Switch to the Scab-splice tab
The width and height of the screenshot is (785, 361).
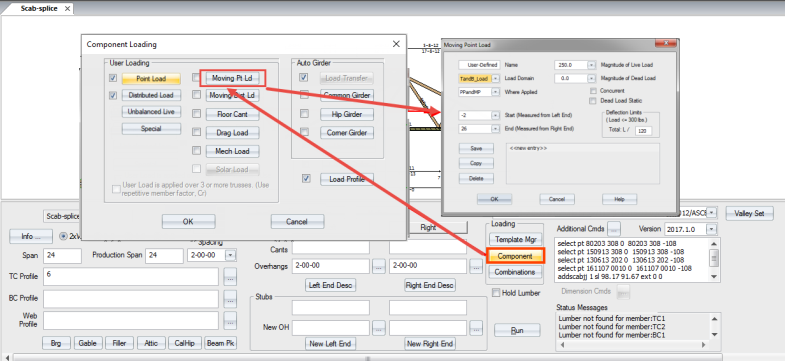tap(39, 9)
